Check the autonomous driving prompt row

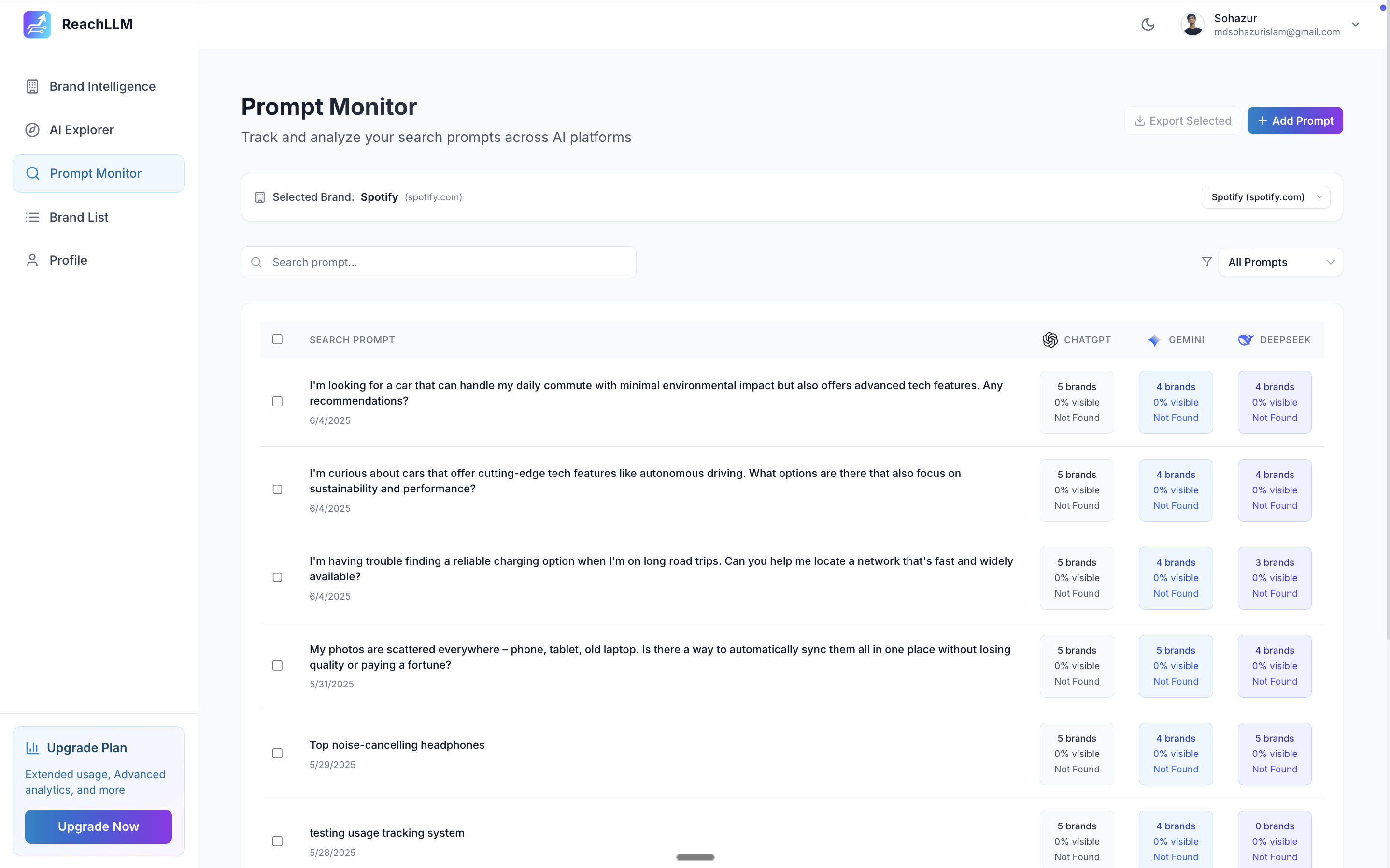pyautogui.click(x=277, y=490)
